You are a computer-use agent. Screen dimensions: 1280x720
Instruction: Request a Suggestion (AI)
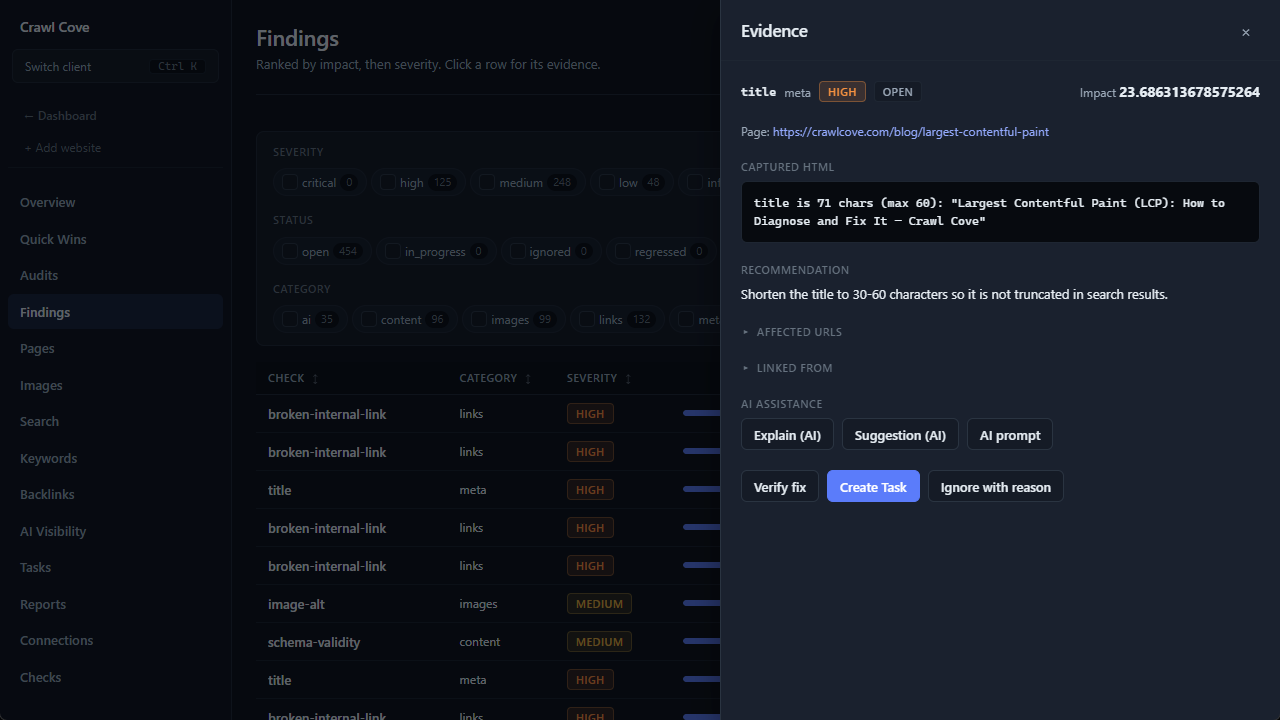coord(900,435)
